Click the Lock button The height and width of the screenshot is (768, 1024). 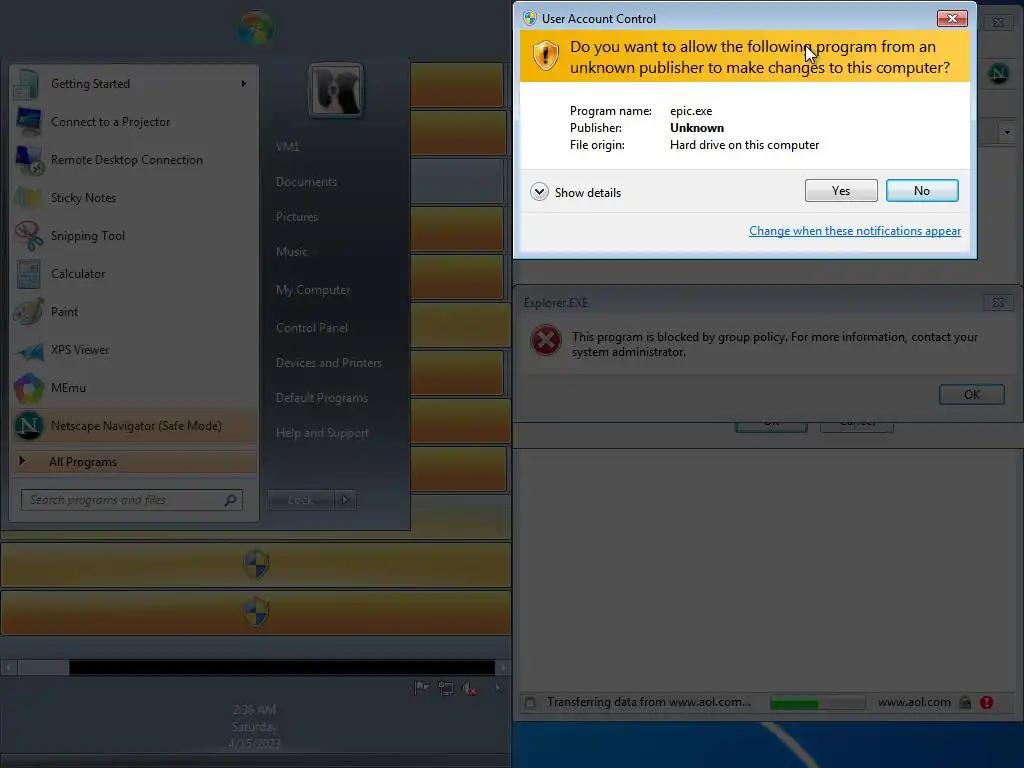(x=300, y=500)
